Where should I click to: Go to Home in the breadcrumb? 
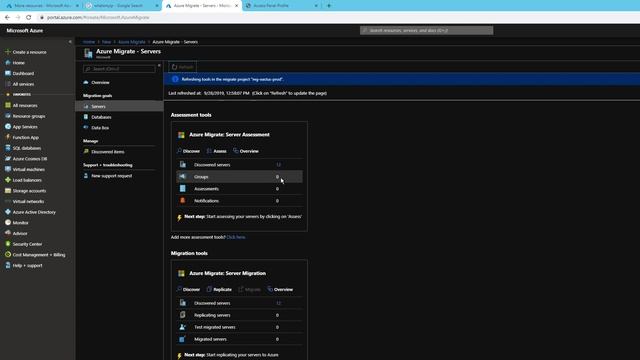tap(89, 42)
